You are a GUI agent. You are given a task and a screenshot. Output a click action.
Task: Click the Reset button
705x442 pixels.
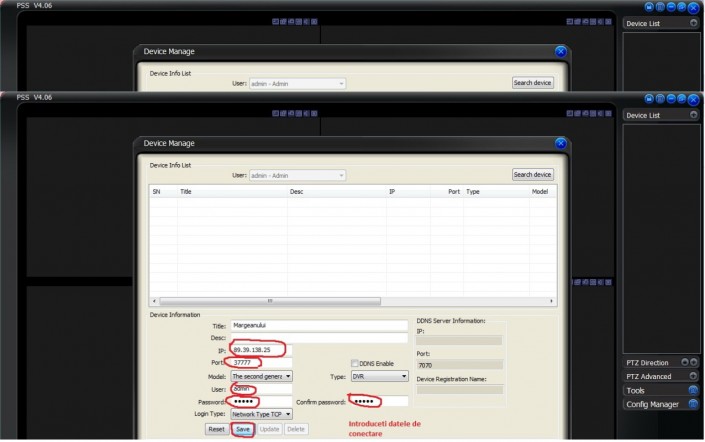(216, 429)
